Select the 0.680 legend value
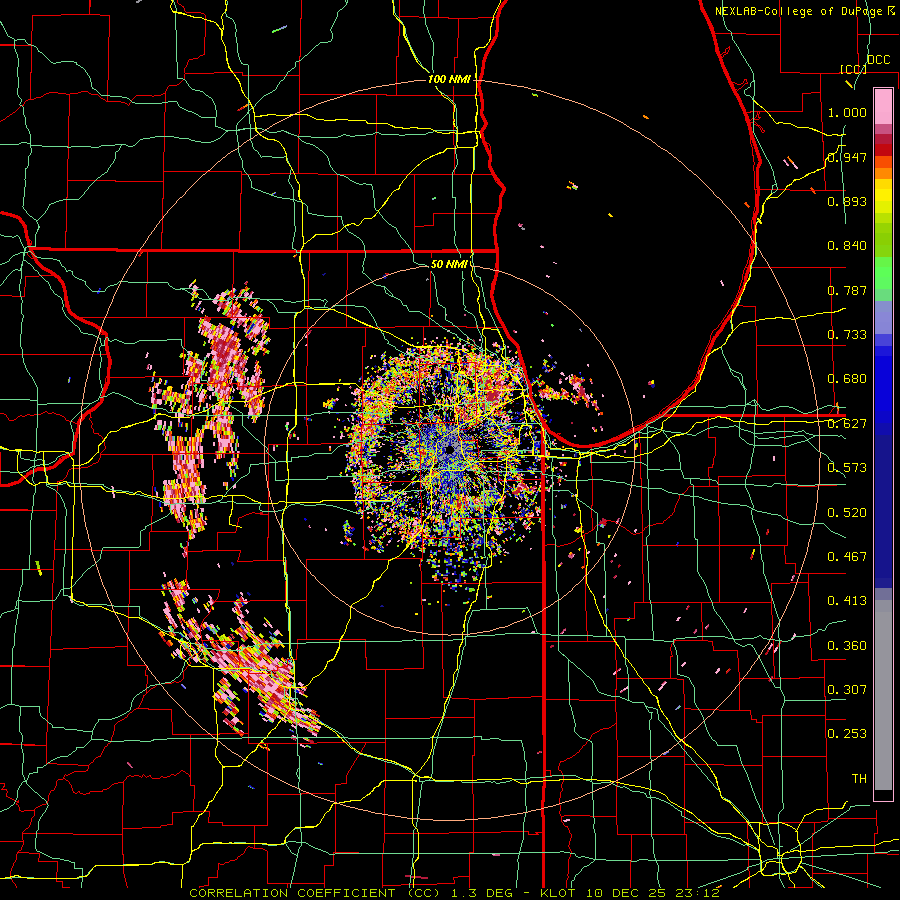The height and width of the screenshot is (900, 900). coord(847,379)
